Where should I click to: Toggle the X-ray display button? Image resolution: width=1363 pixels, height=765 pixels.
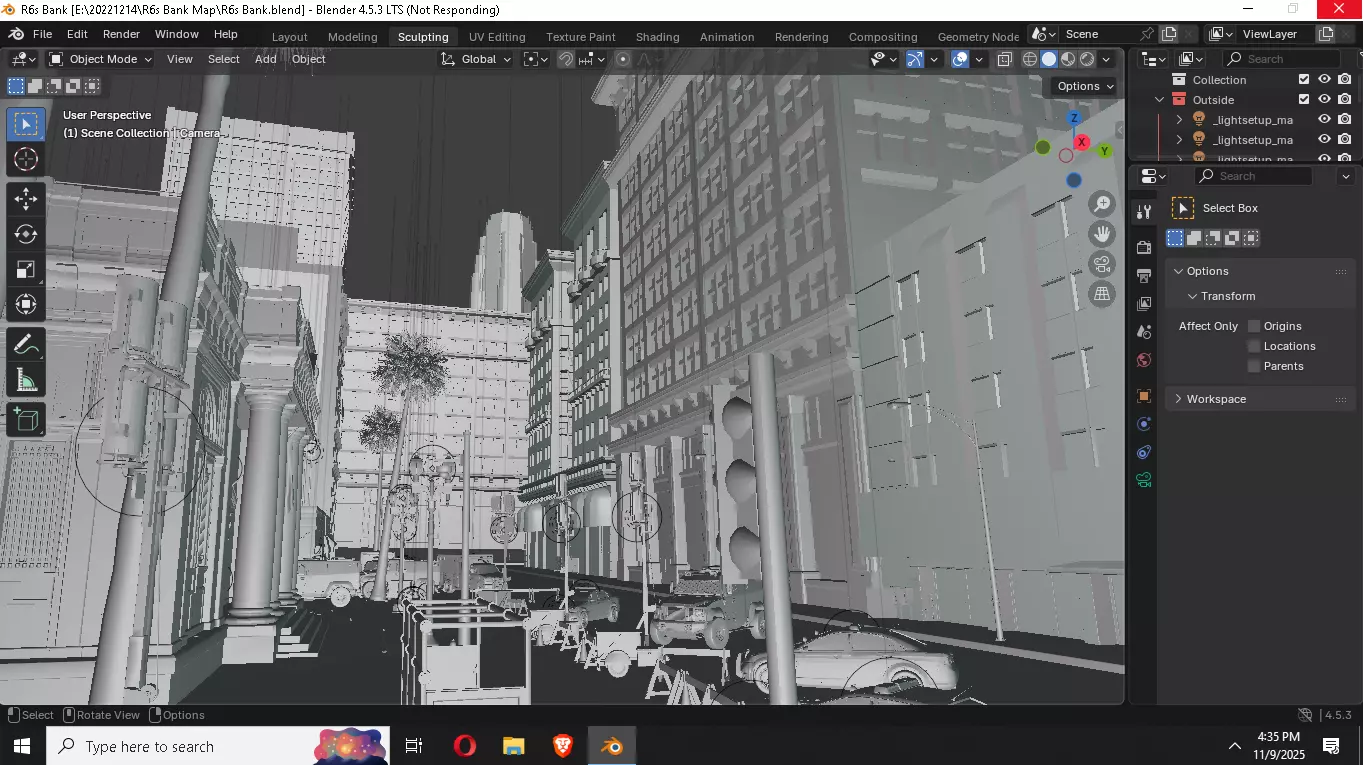[x=1005, y=59]
